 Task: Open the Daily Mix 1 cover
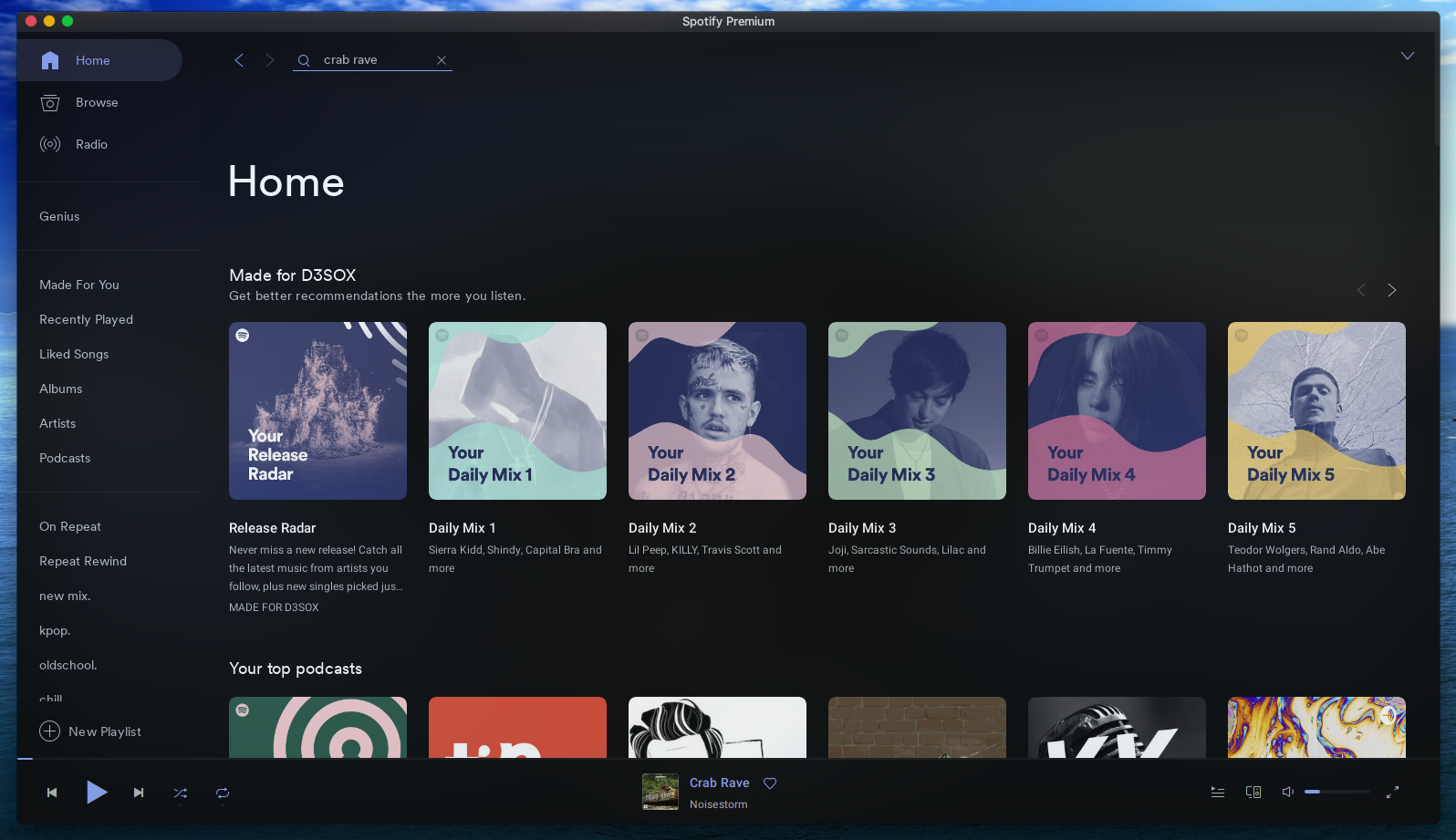(517, 410)
